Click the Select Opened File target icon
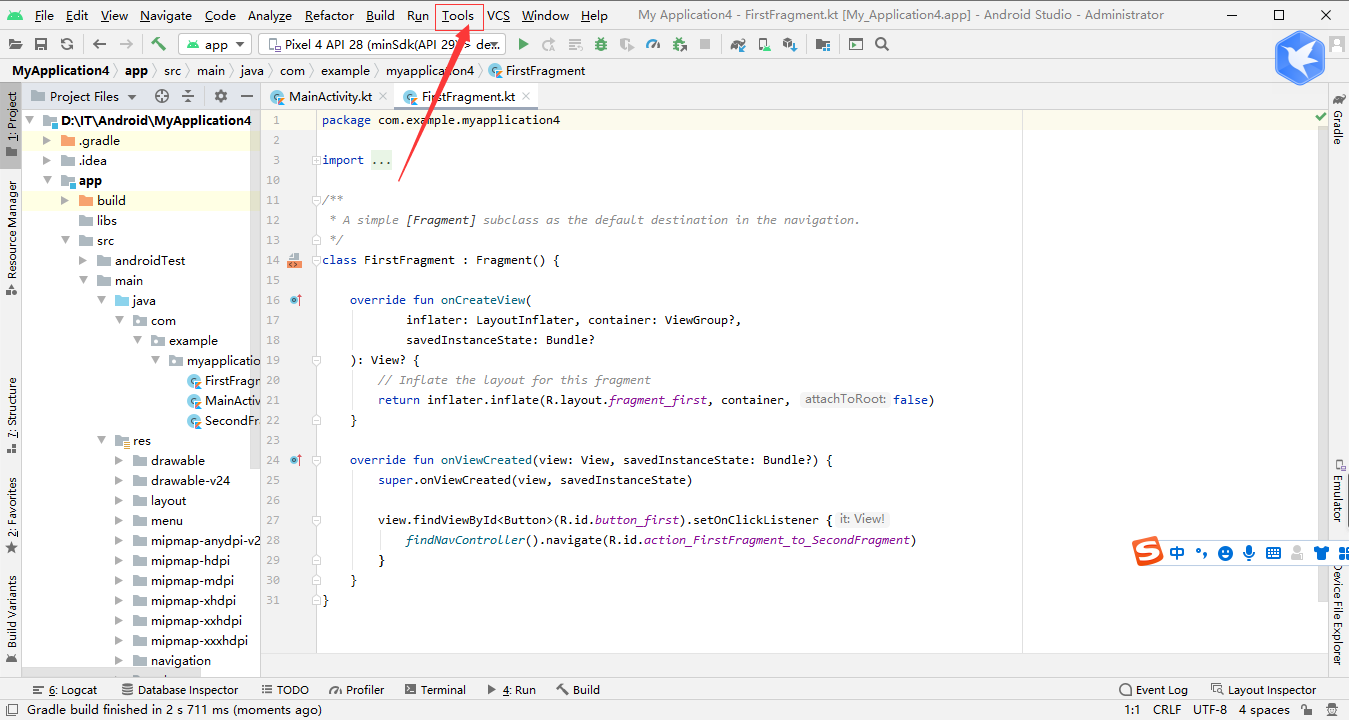The width and height of the screenshot is (1349, 720). point(162,96)
